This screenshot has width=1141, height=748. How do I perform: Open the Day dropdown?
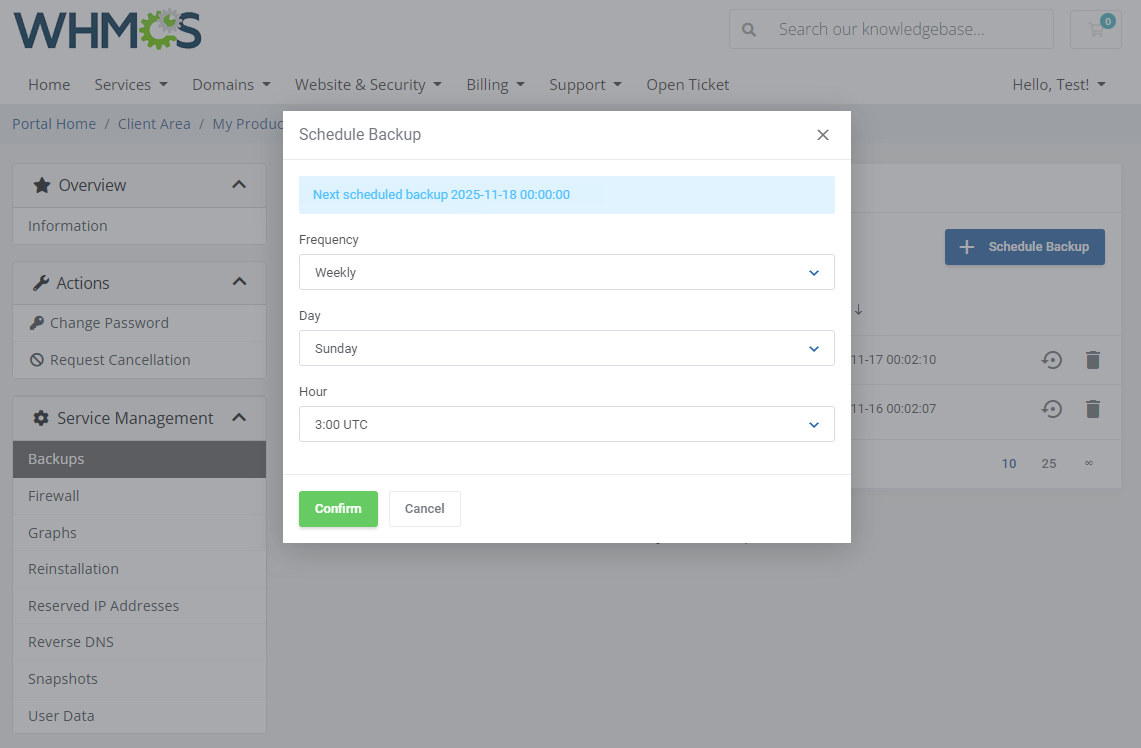pyautogui.click(x=567, y=348)
